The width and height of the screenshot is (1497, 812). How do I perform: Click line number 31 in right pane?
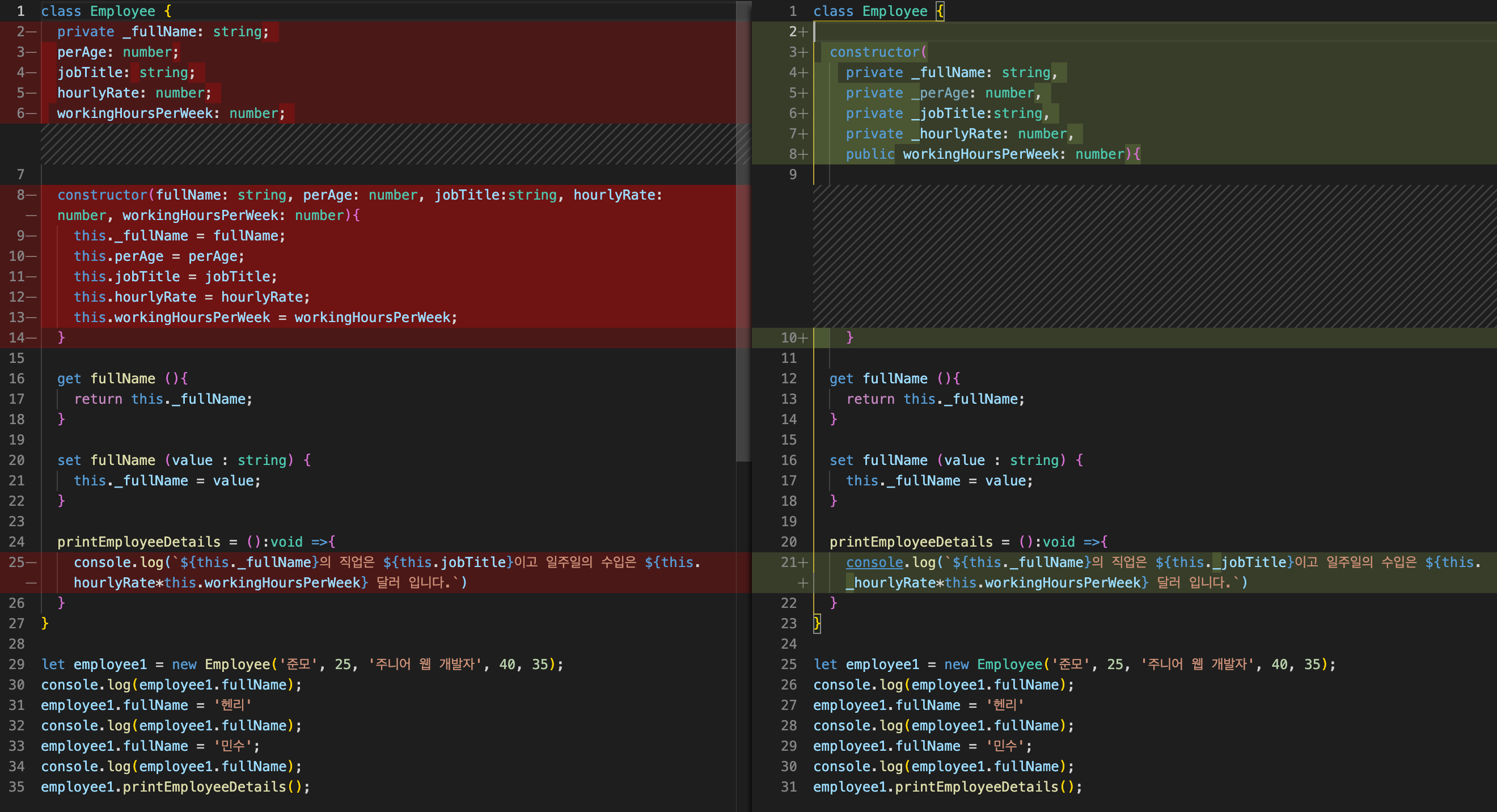point(789,786)
